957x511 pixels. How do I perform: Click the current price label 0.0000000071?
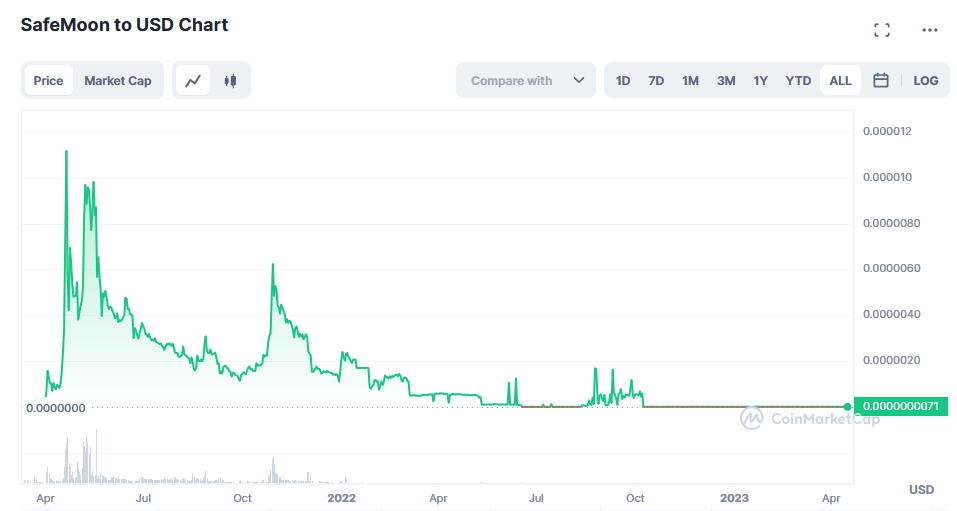click(901, 406)
